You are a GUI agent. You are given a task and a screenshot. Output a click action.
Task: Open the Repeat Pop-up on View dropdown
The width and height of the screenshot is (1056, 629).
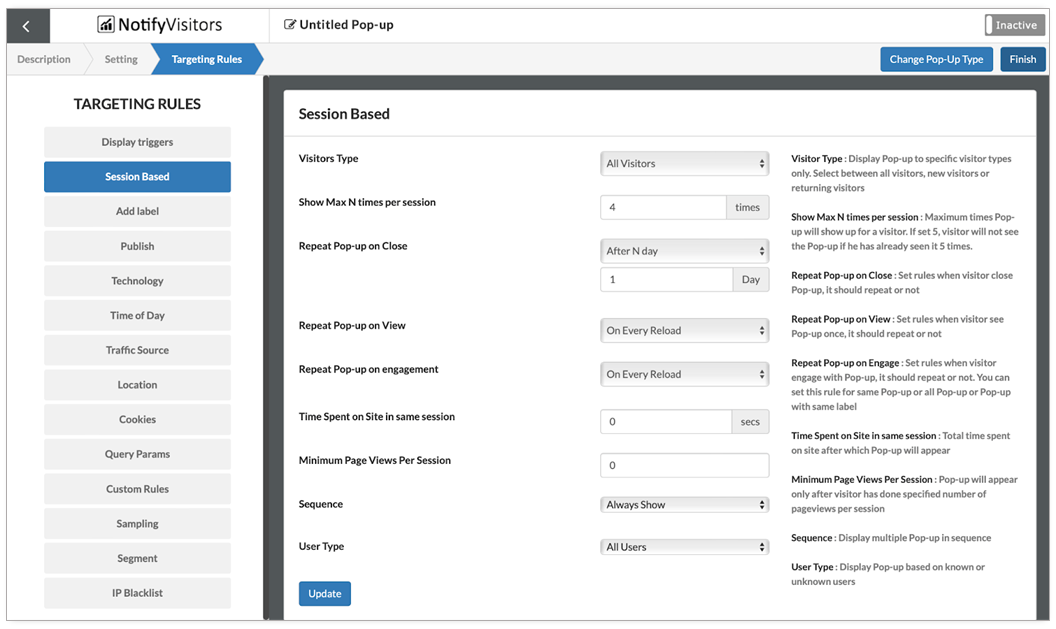684,331
